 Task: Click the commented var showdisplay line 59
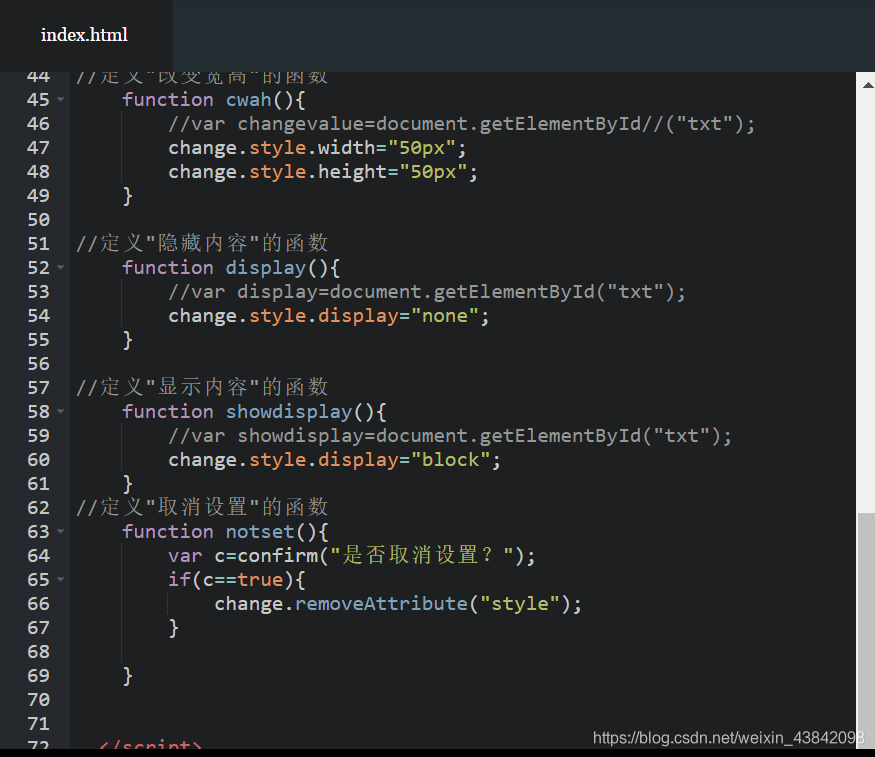pos(450,436)
